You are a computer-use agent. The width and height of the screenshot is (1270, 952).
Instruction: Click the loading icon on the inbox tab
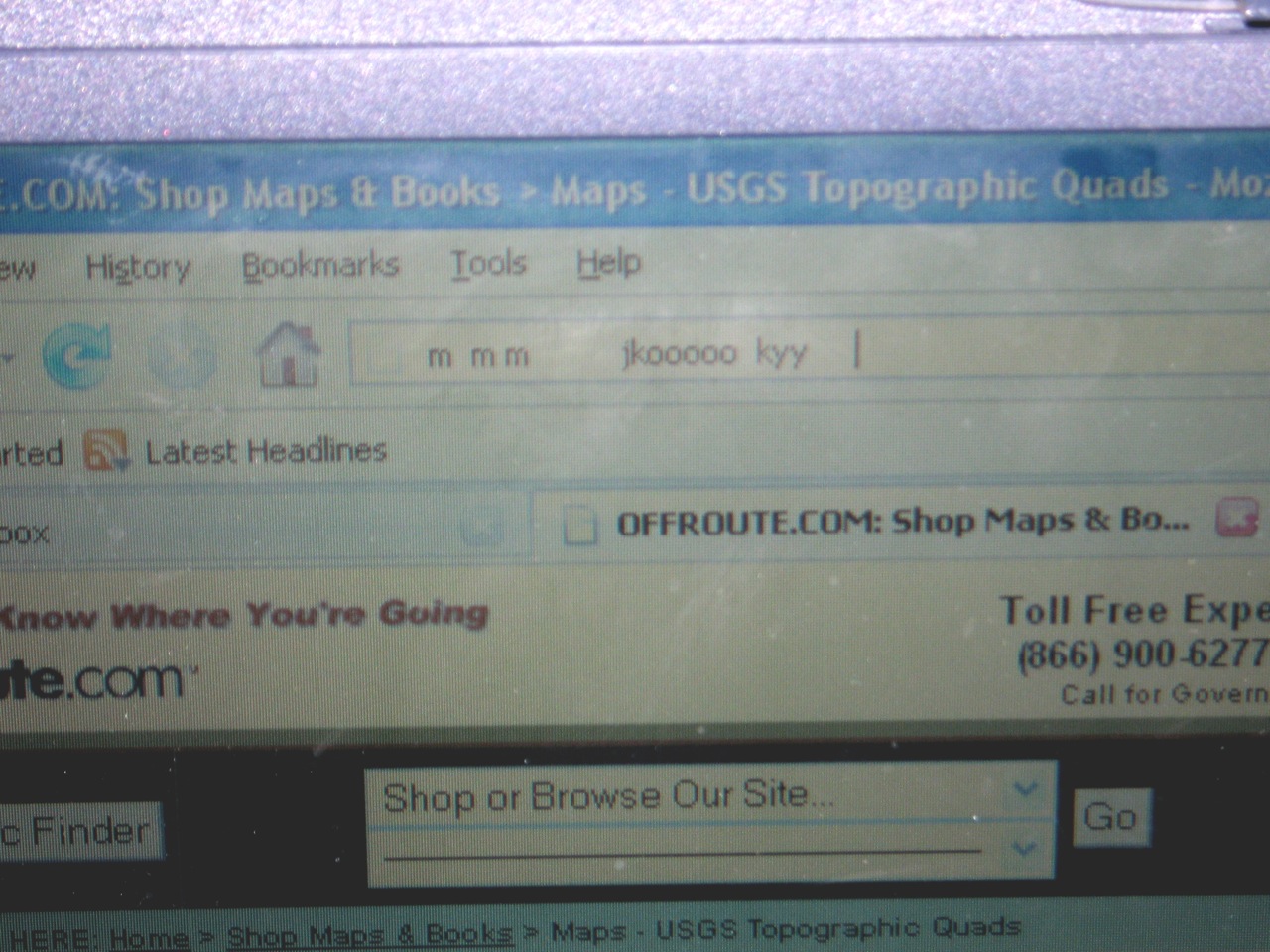pyautogui.click(x=483, y=528)
